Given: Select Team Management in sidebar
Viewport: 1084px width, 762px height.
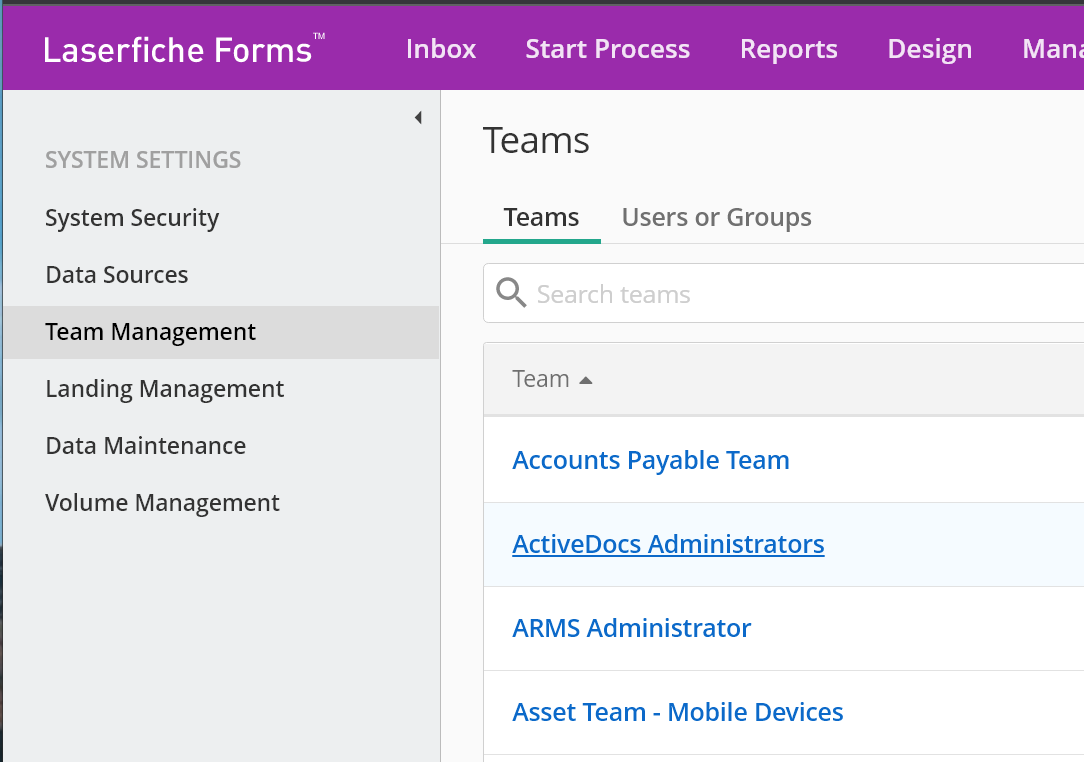Looking at the screenshot, I should click(221, 332).
